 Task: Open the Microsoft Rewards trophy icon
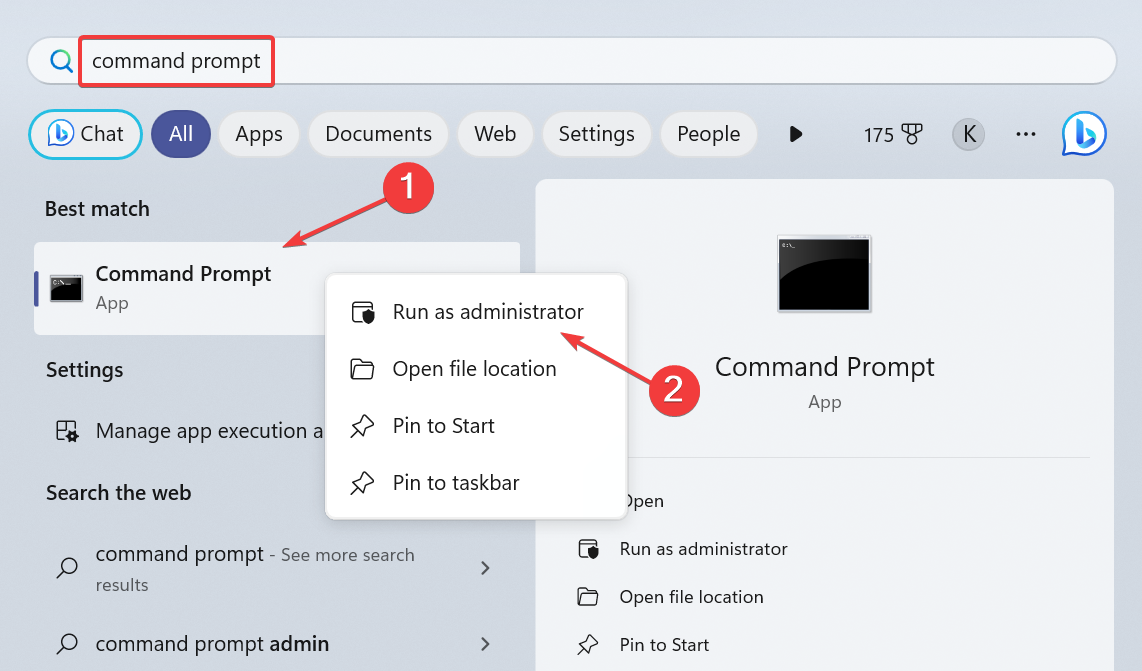point(911,134)
